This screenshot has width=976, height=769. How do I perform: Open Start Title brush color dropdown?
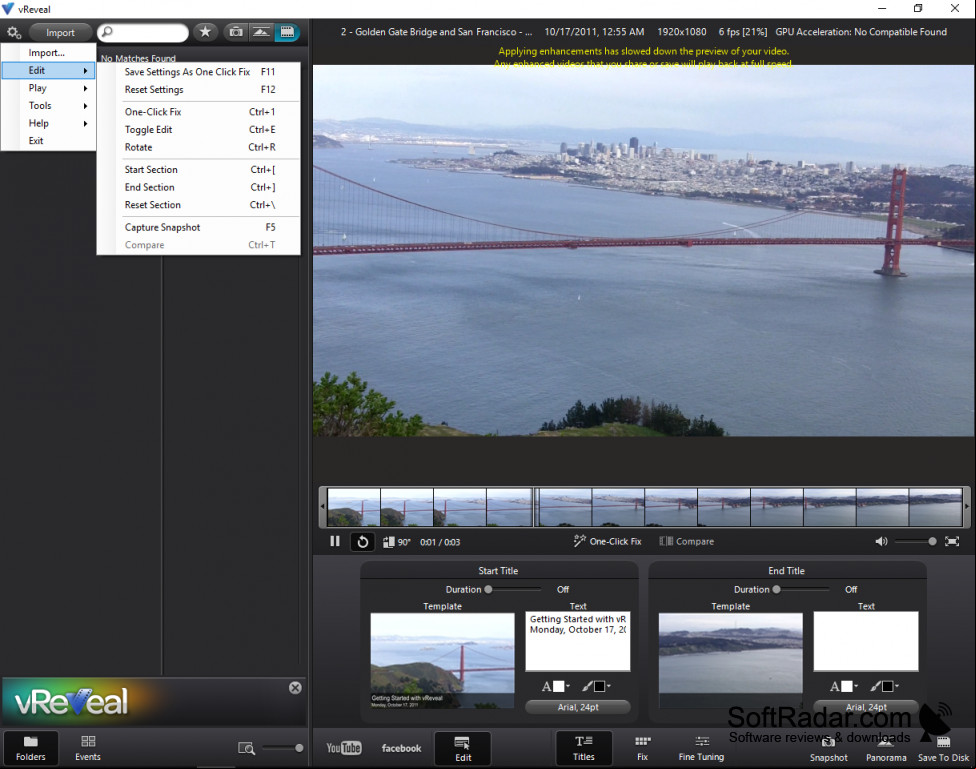596,686
